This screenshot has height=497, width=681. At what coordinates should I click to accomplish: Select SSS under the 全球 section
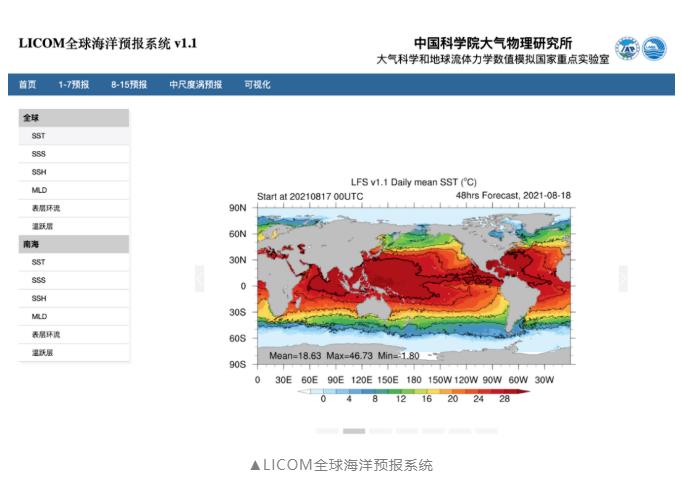point(74,154)
